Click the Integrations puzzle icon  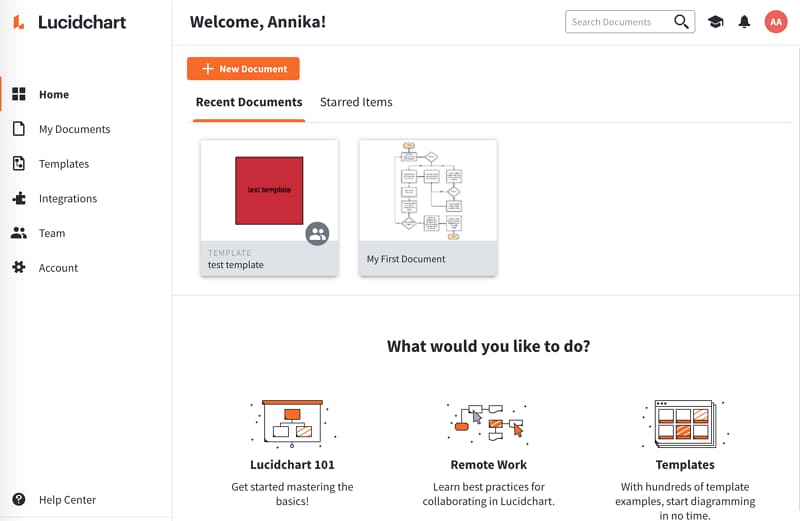coord(18,198)
